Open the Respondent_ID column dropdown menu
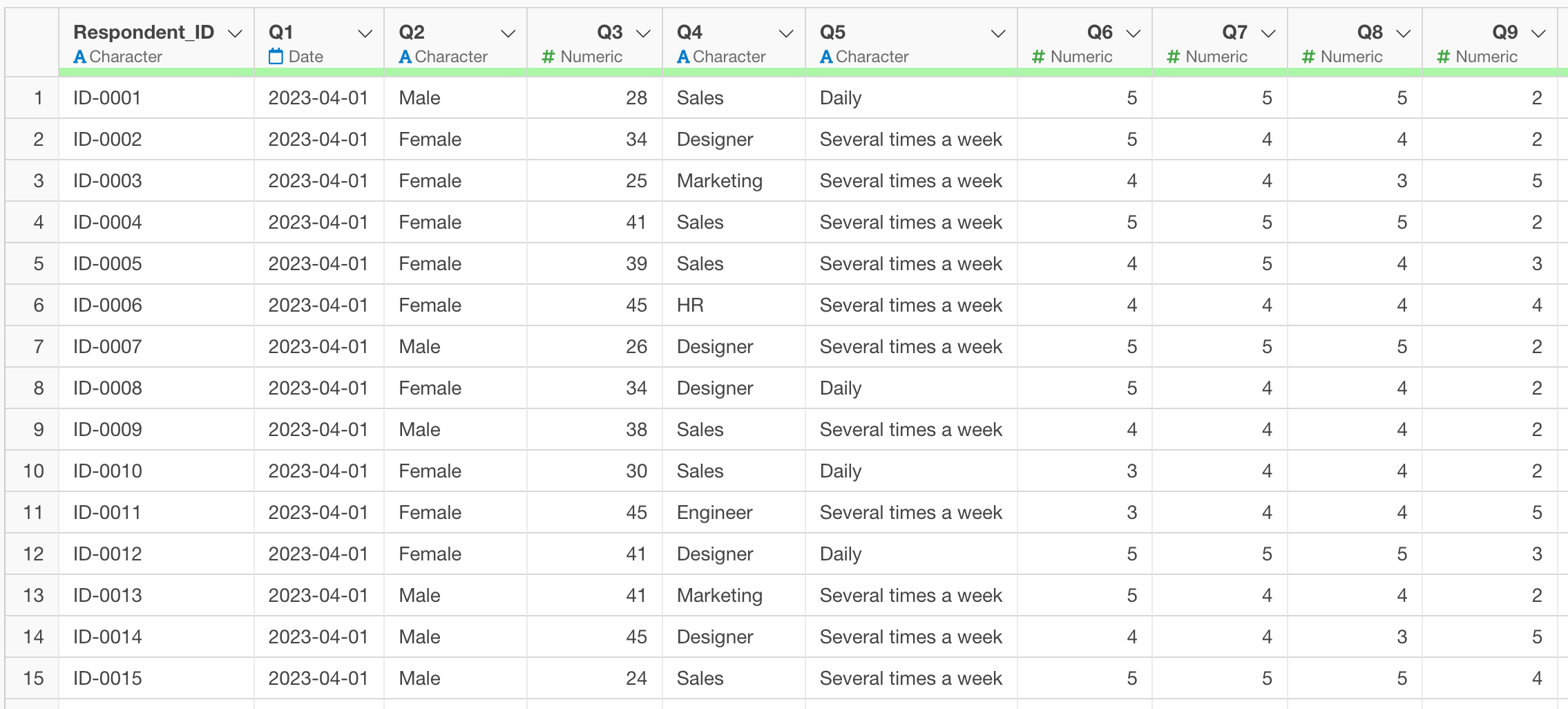Viewport: 1568px width, 709px height. click(x=236, y=33)
